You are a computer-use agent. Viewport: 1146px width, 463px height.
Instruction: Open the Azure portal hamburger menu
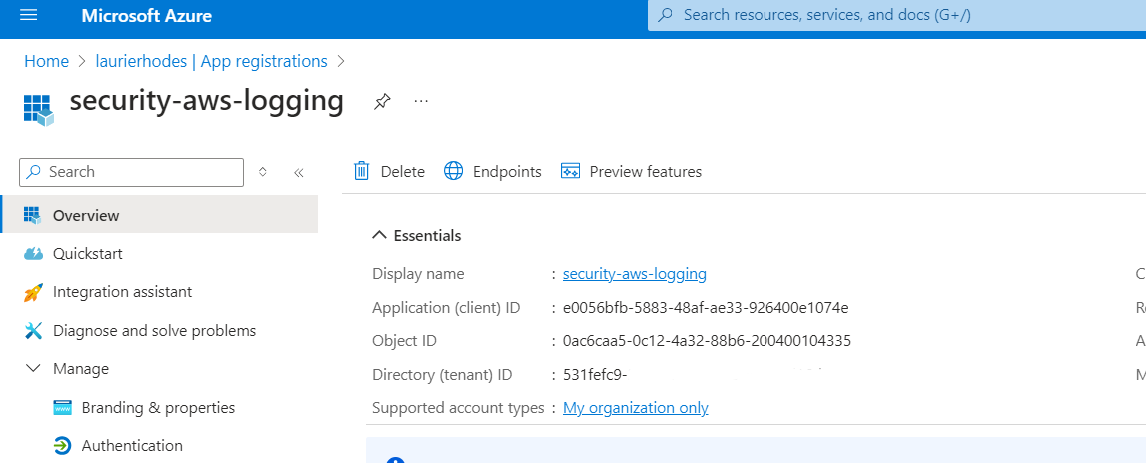point(29,15)
